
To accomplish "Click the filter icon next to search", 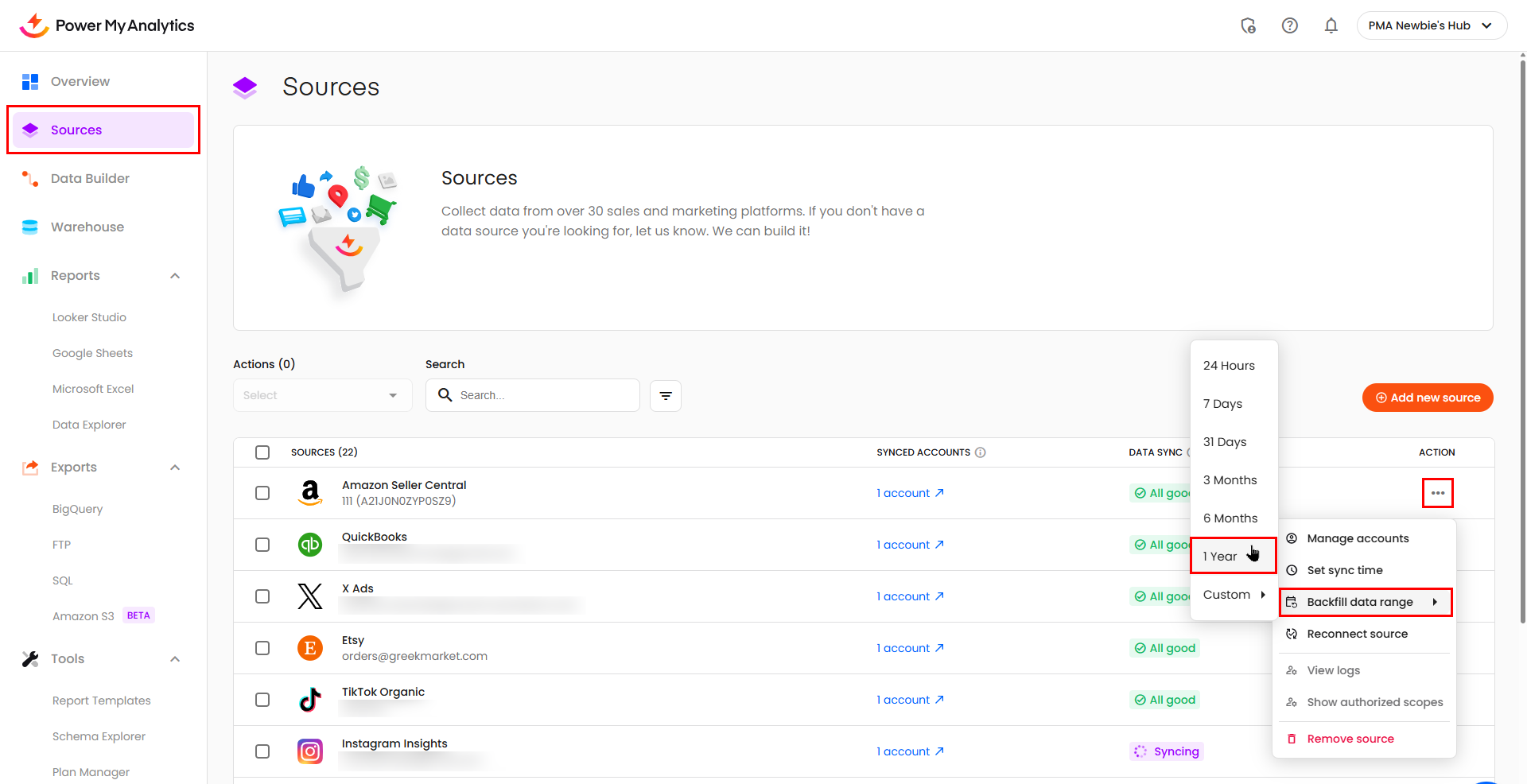I will tap(665, 395).
